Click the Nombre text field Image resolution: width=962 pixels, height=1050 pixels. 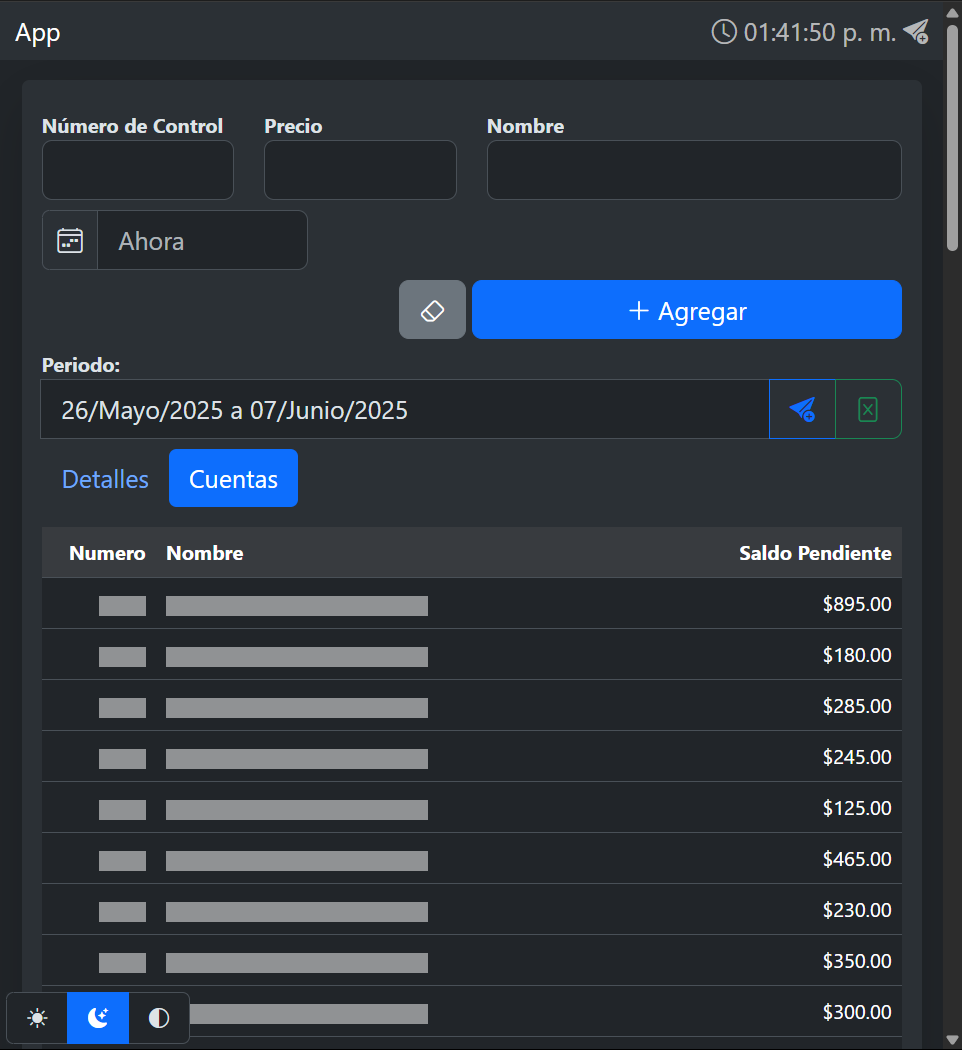click(694, 170)
